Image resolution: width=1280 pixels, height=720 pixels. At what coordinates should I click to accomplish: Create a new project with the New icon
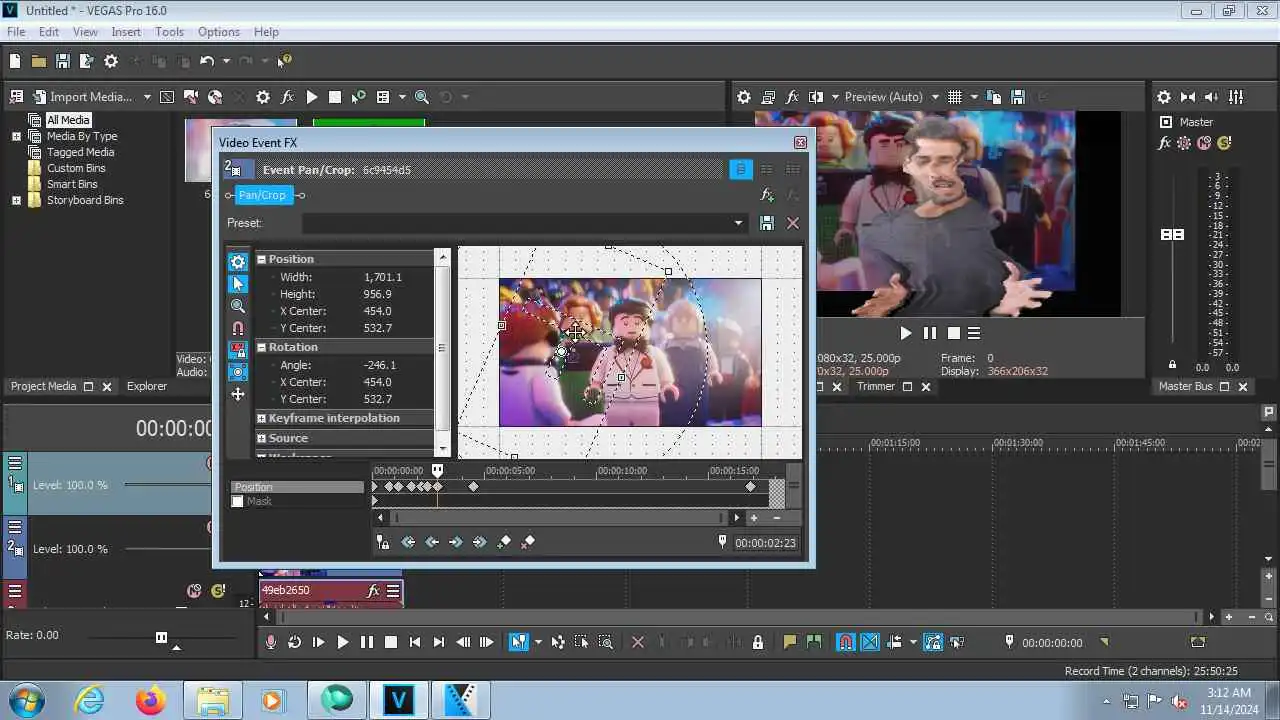15,61
